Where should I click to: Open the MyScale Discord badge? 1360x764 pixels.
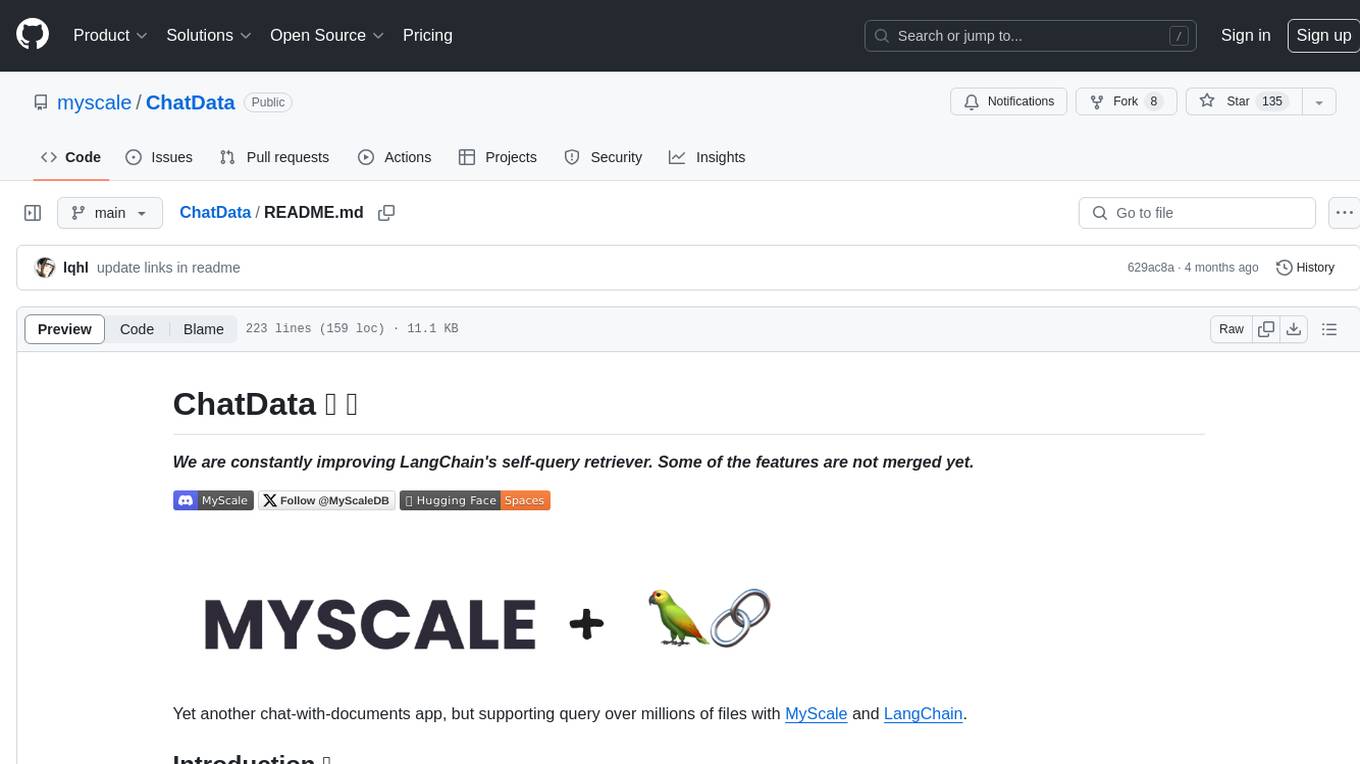click(x=213, y=500)
